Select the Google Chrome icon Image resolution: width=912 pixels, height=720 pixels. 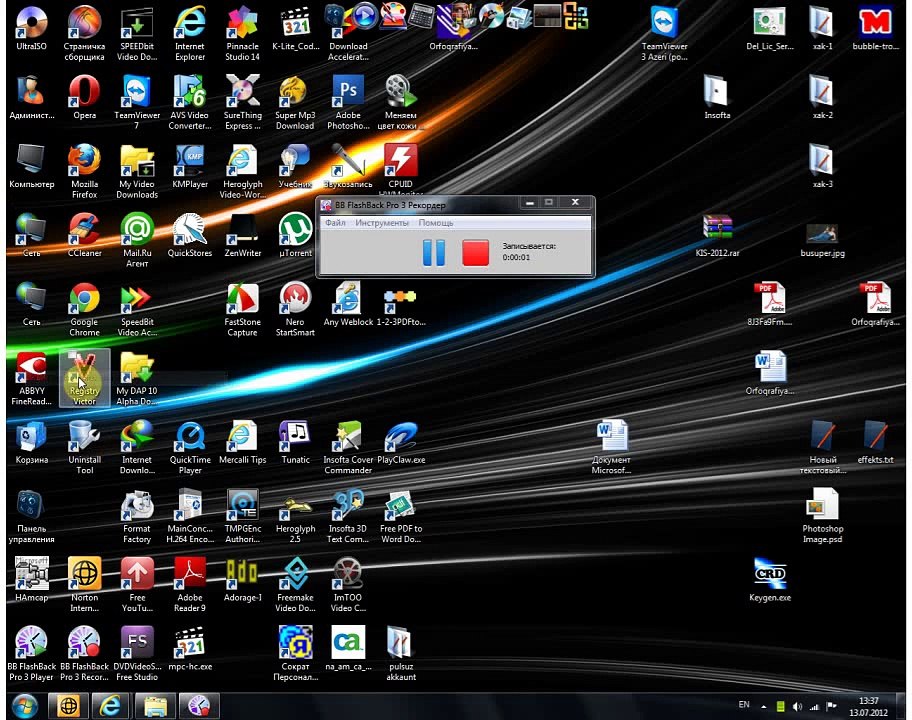pyautogui.click(x=84, y=309)
